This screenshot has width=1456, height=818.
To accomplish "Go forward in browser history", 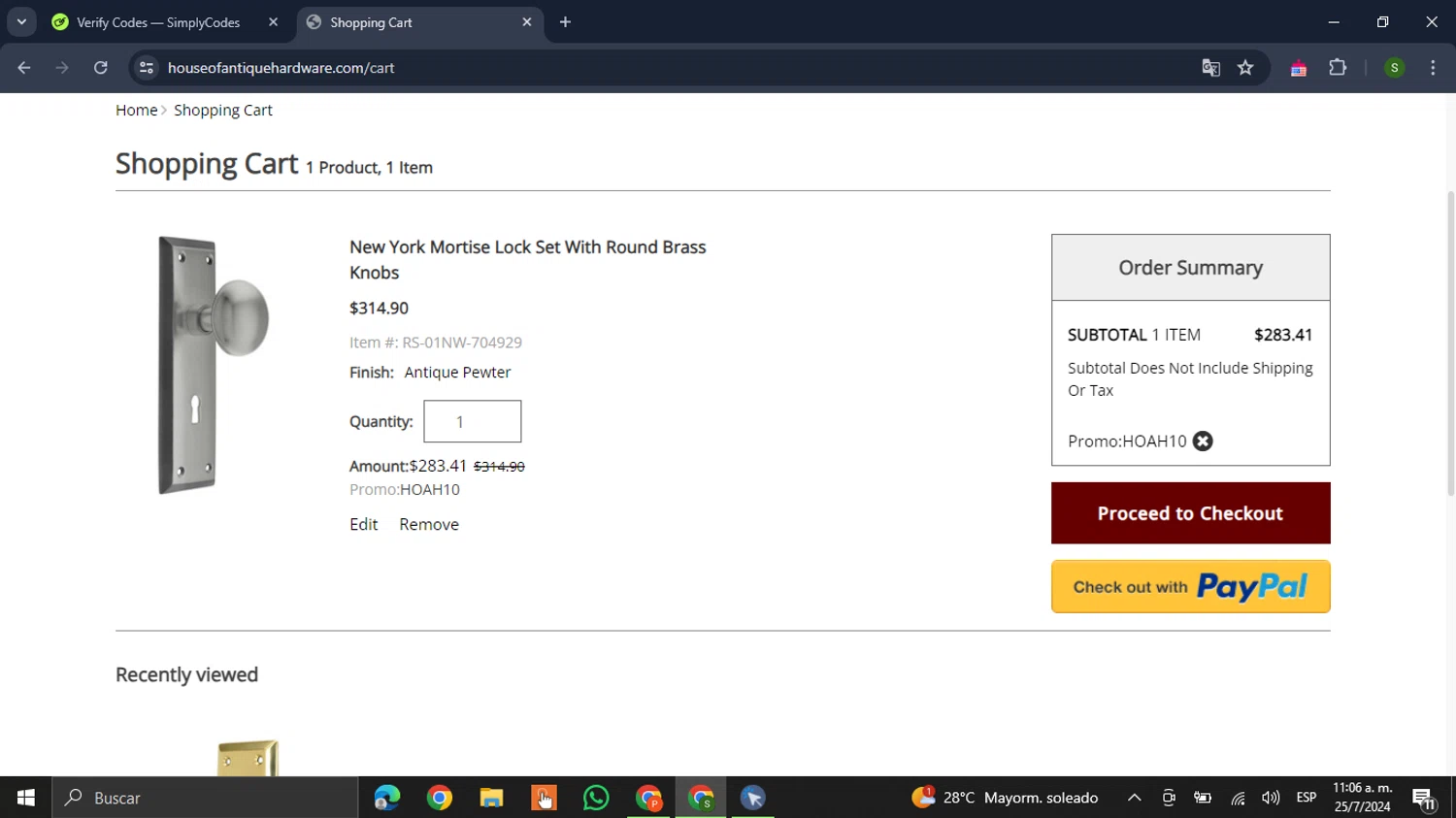I will (62, 68).
